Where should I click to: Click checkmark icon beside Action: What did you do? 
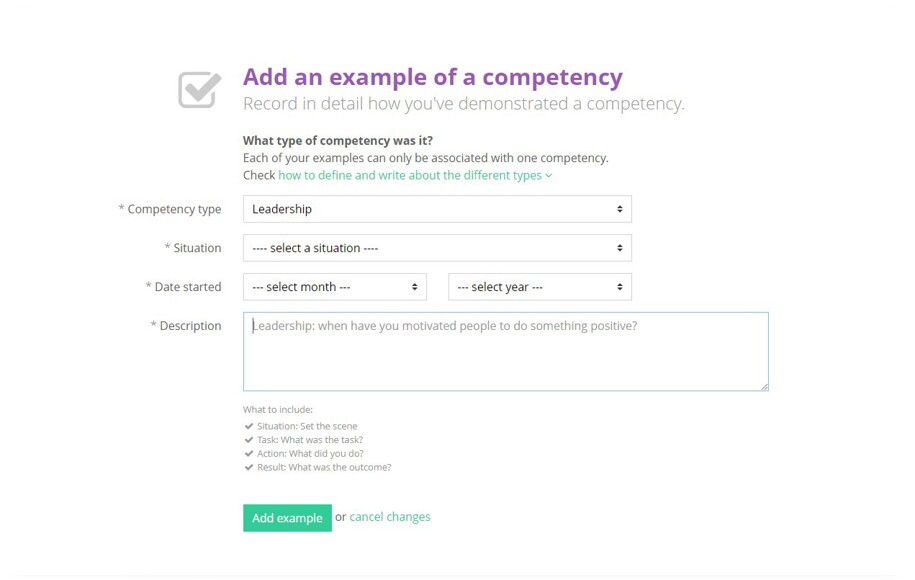(x=249, y=453)
